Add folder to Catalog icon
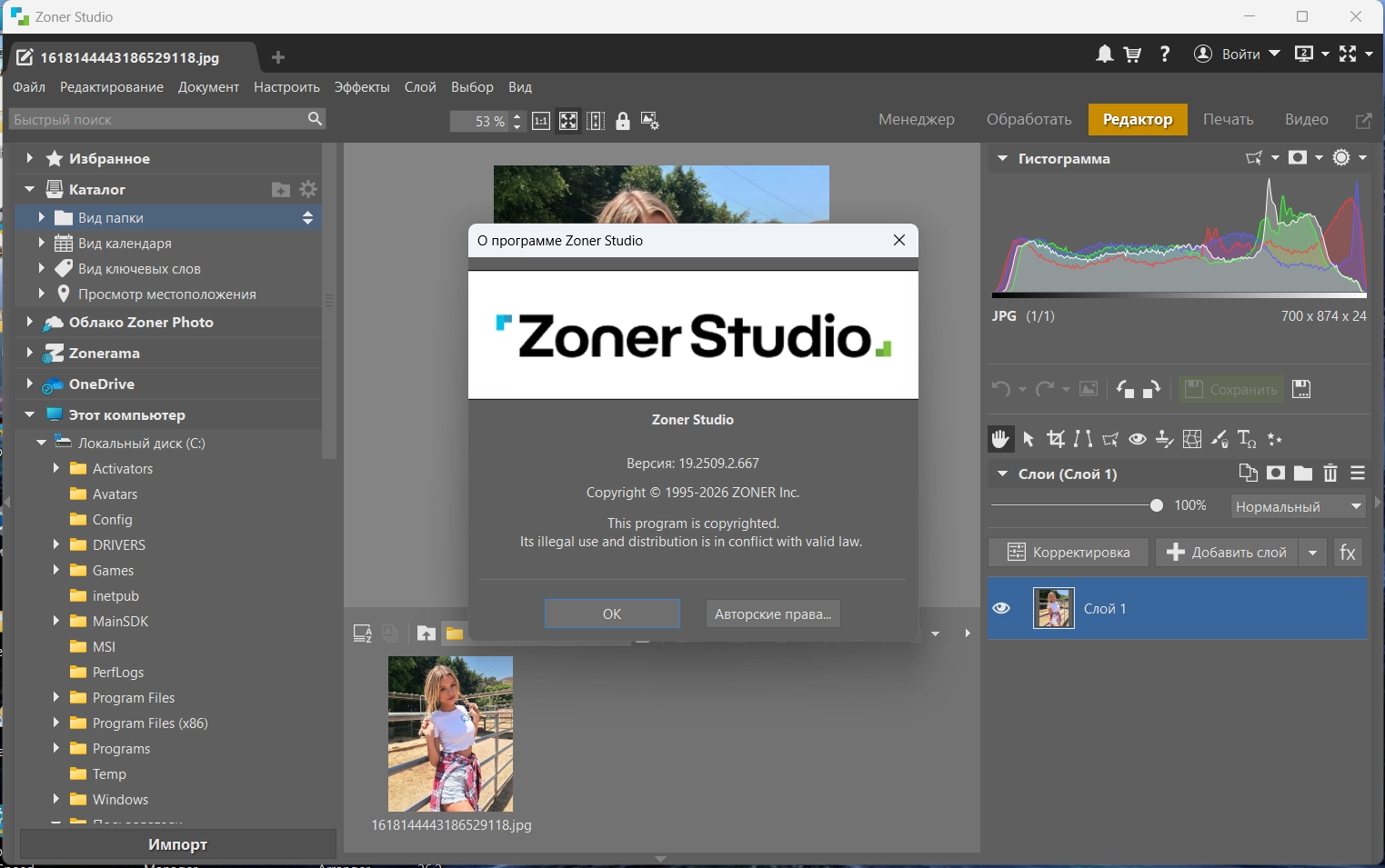 click(x=281, y=189)
